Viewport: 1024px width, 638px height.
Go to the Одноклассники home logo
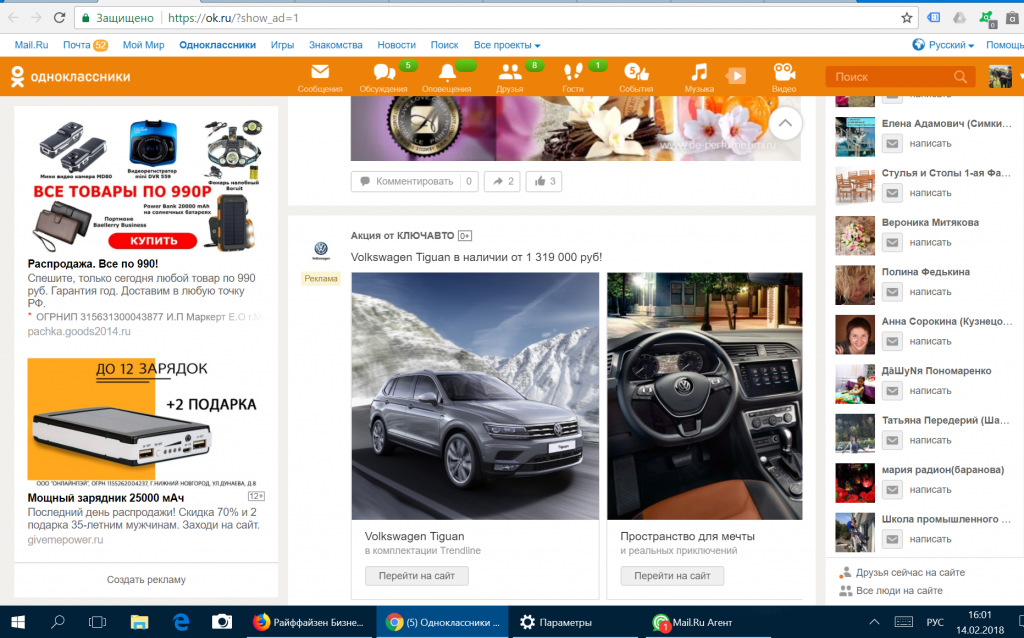tap(71, 76)
